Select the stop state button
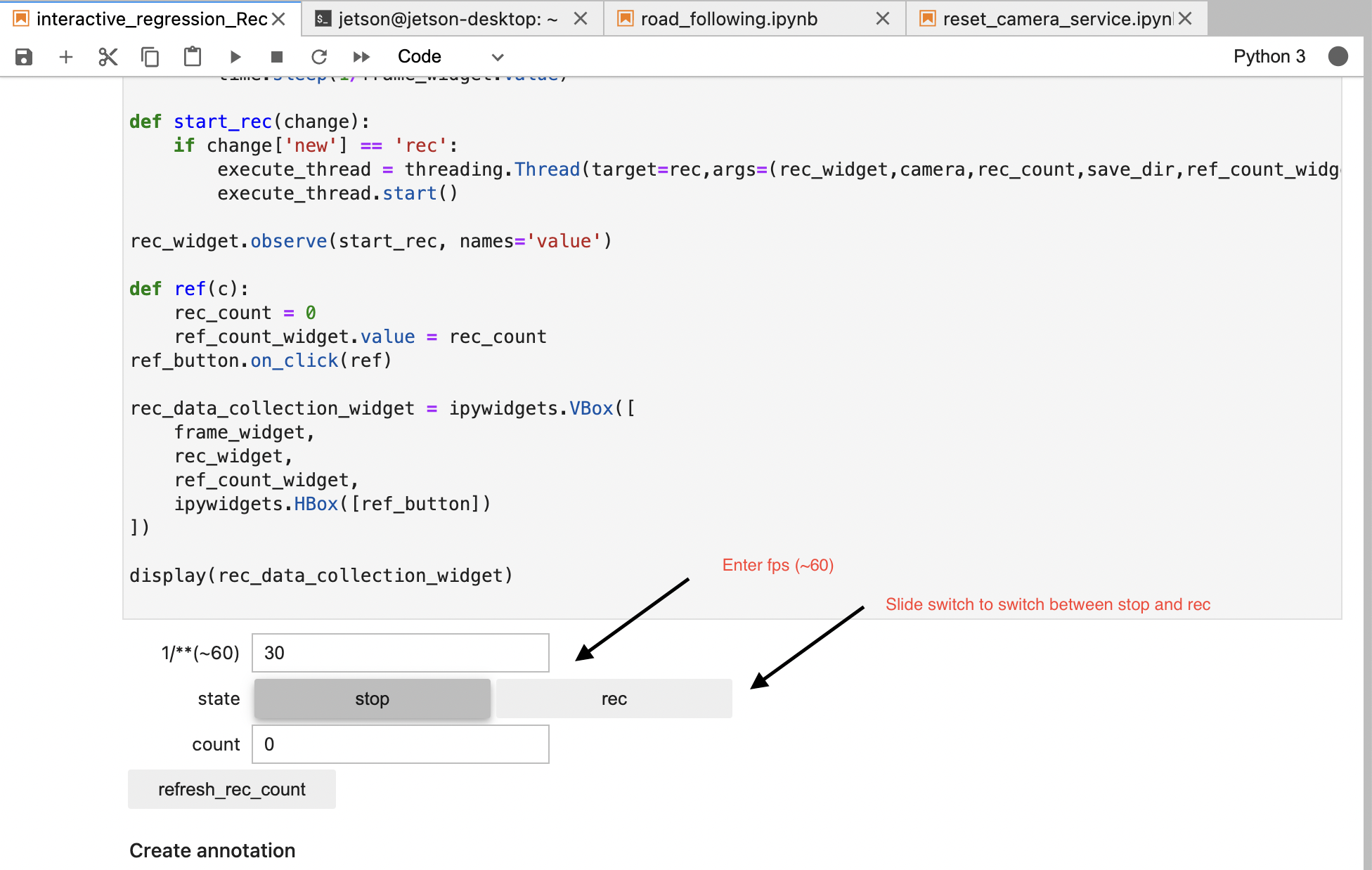This screenshot has height=870, width=1372. (372, 698)
